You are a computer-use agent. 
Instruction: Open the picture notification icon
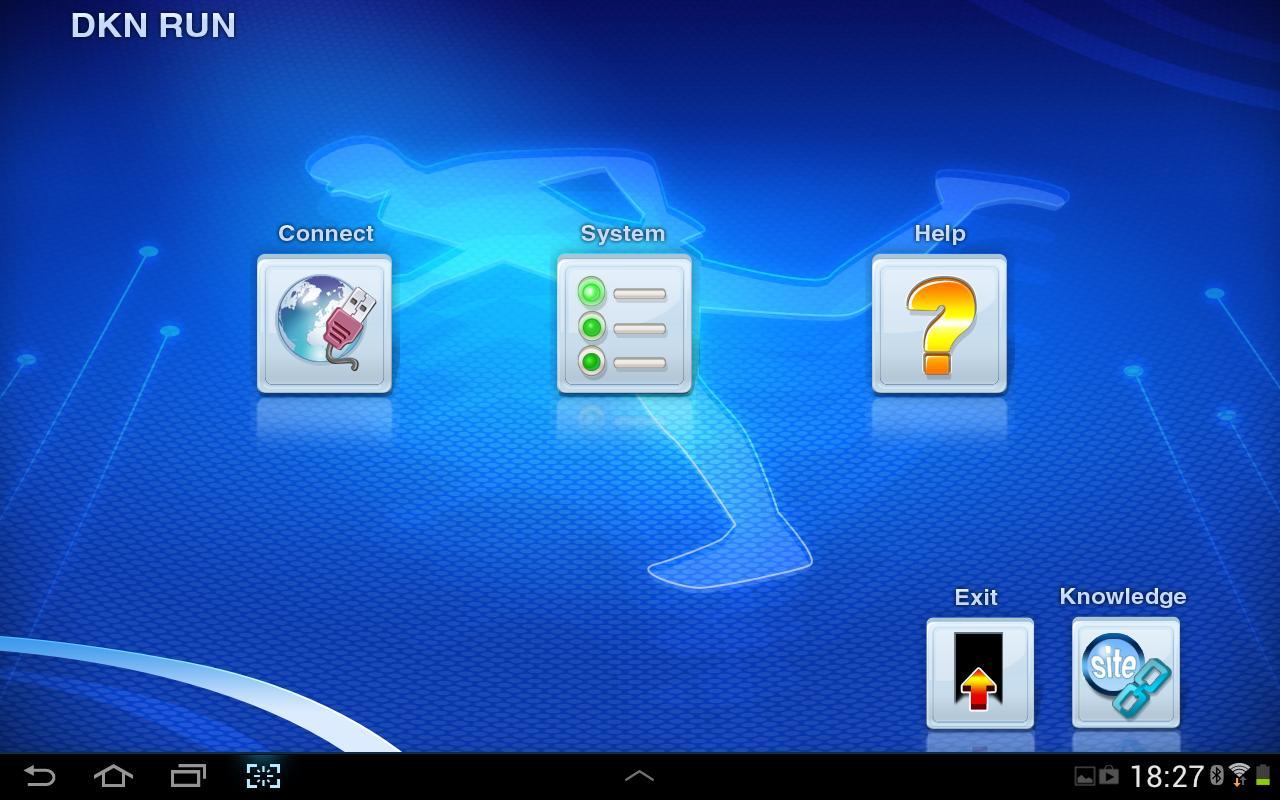click(x=1084, y=776)
